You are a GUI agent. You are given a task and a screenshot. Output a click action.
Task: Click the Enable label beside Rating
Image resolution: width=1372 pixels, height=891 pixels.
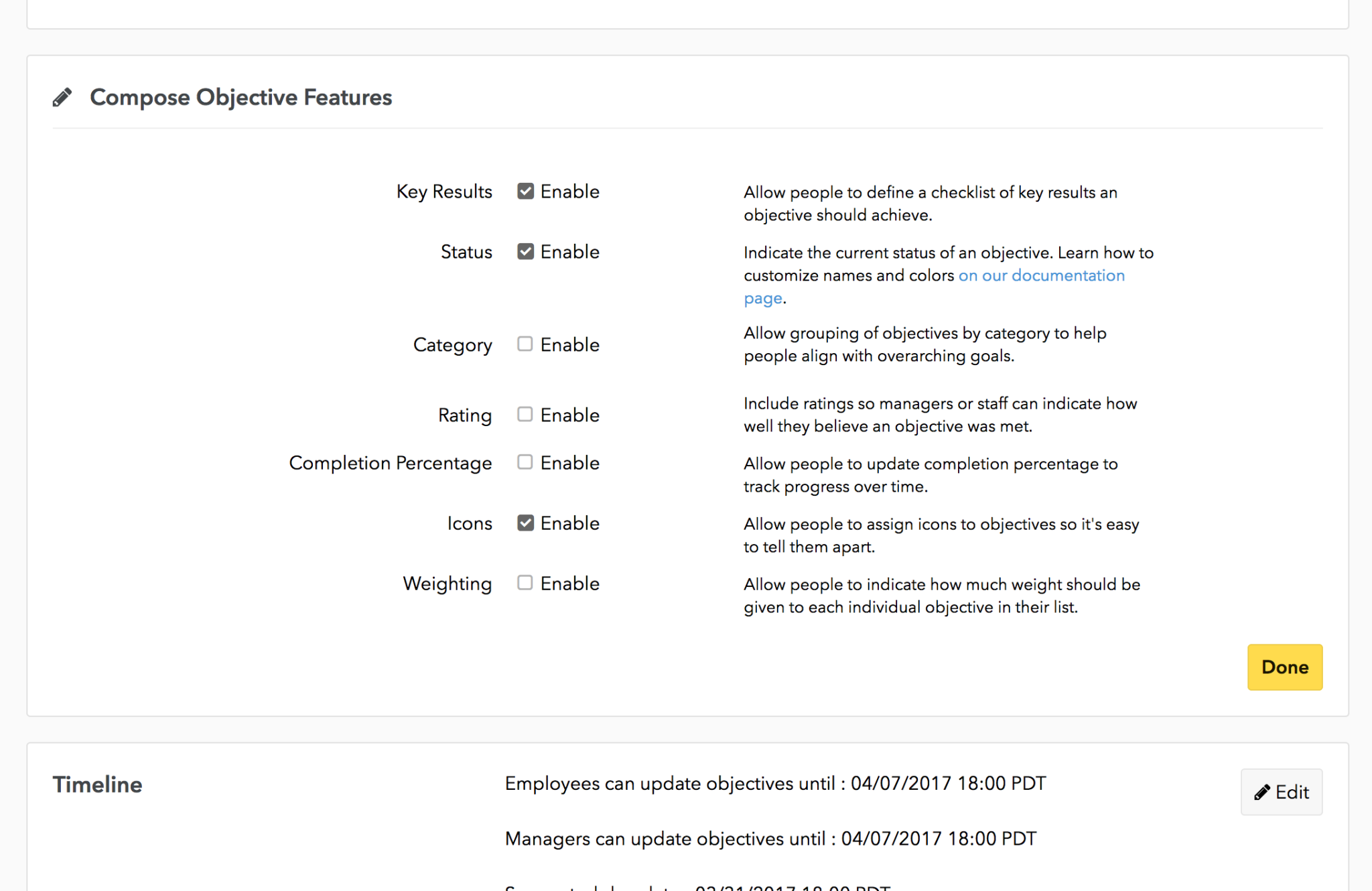[569, 415]
